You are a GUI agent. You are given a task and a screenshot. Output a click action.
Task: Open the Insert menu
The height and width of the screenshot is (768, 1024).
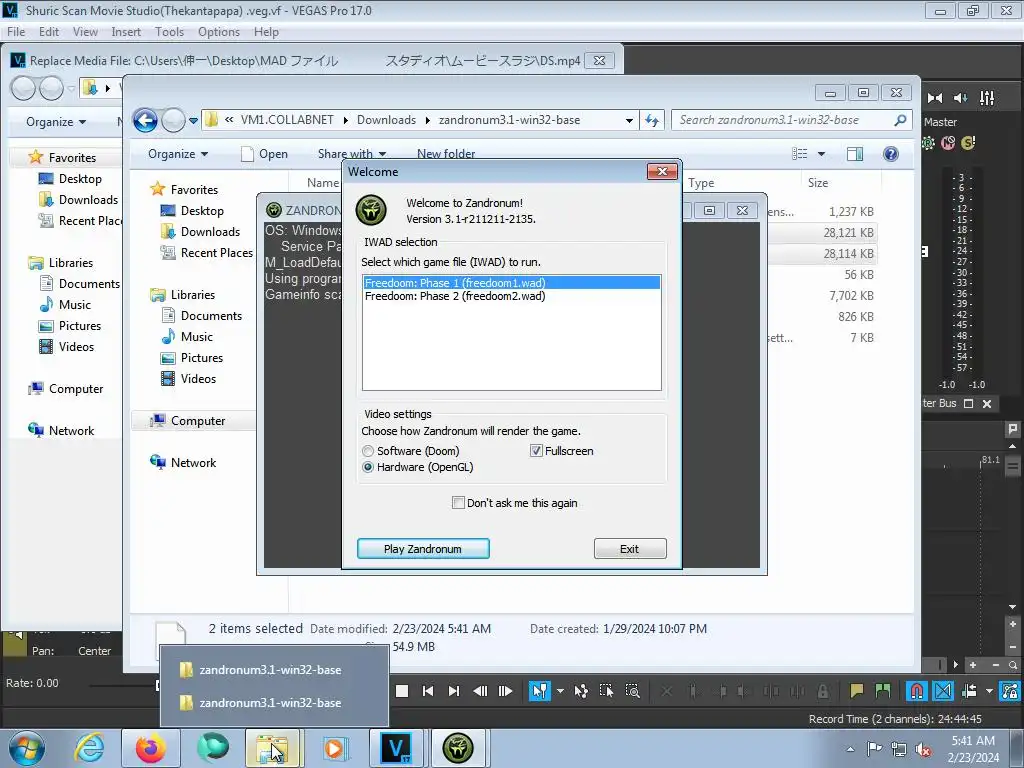pyautogui.click(x=125, y=31)
